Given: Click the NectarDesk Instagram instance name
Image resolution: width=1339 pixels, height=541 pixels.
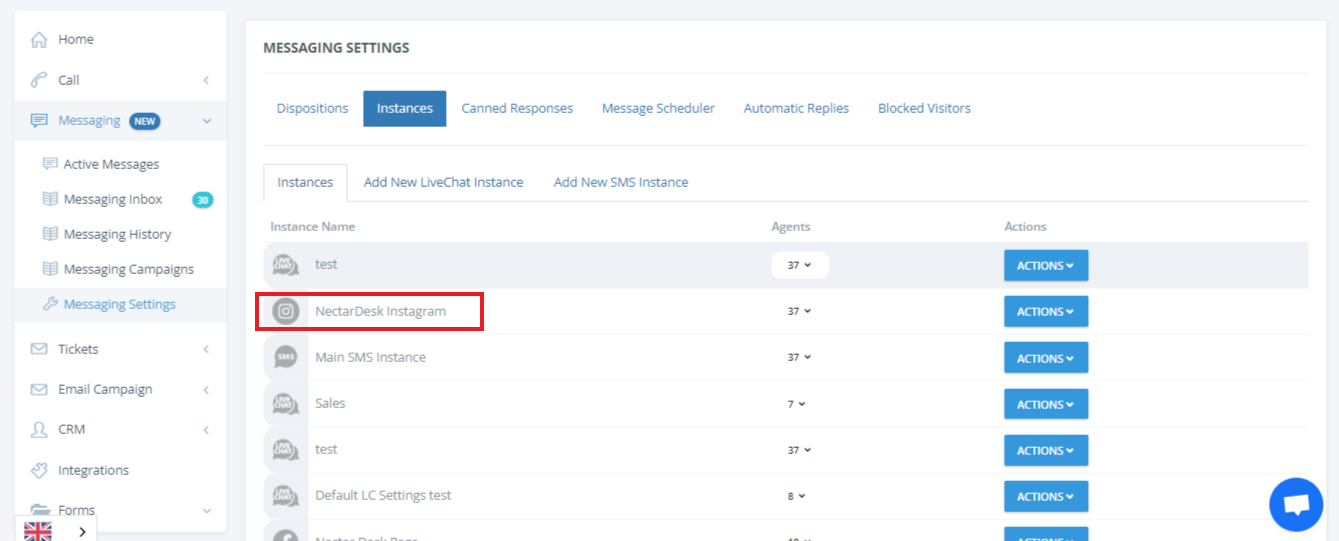Looking at the screenshot, I should [x=380, y=311].
